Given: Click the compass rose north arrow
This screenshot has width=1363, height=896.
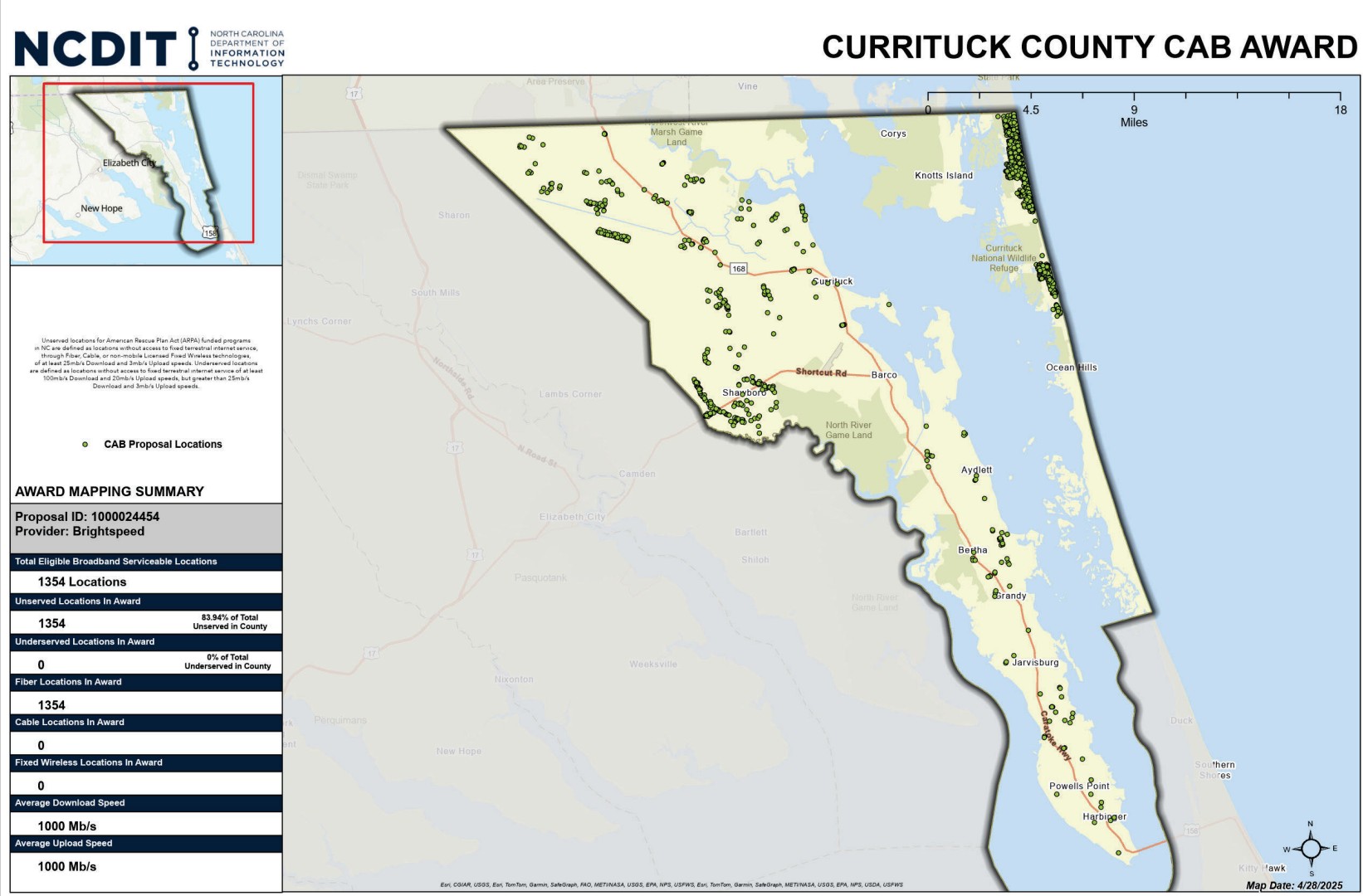Looking at the screenshot, I should [1311, 848].
